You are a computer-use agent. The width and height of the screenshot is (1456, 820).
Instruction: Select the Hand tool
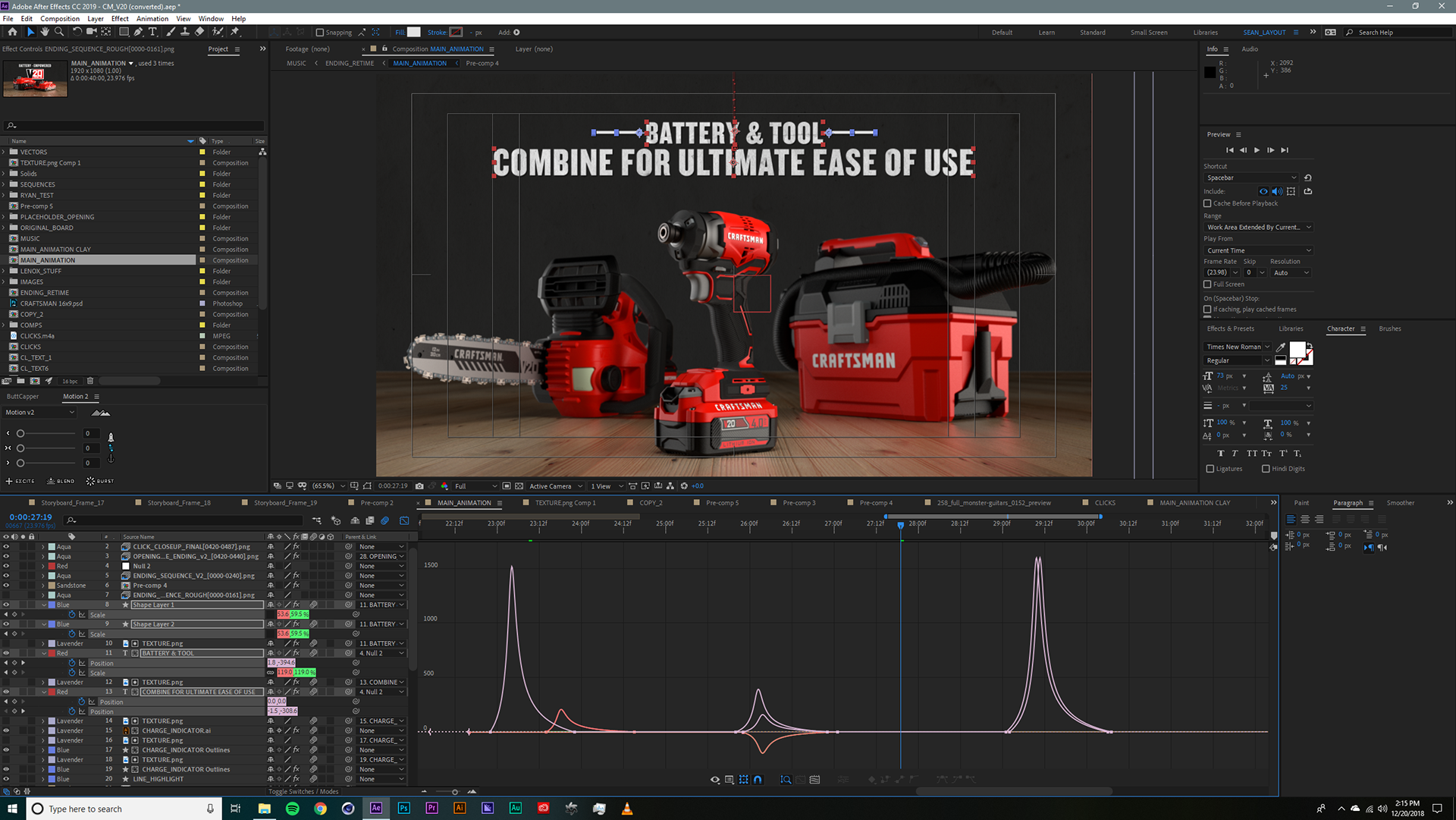(x=45, y=32)
